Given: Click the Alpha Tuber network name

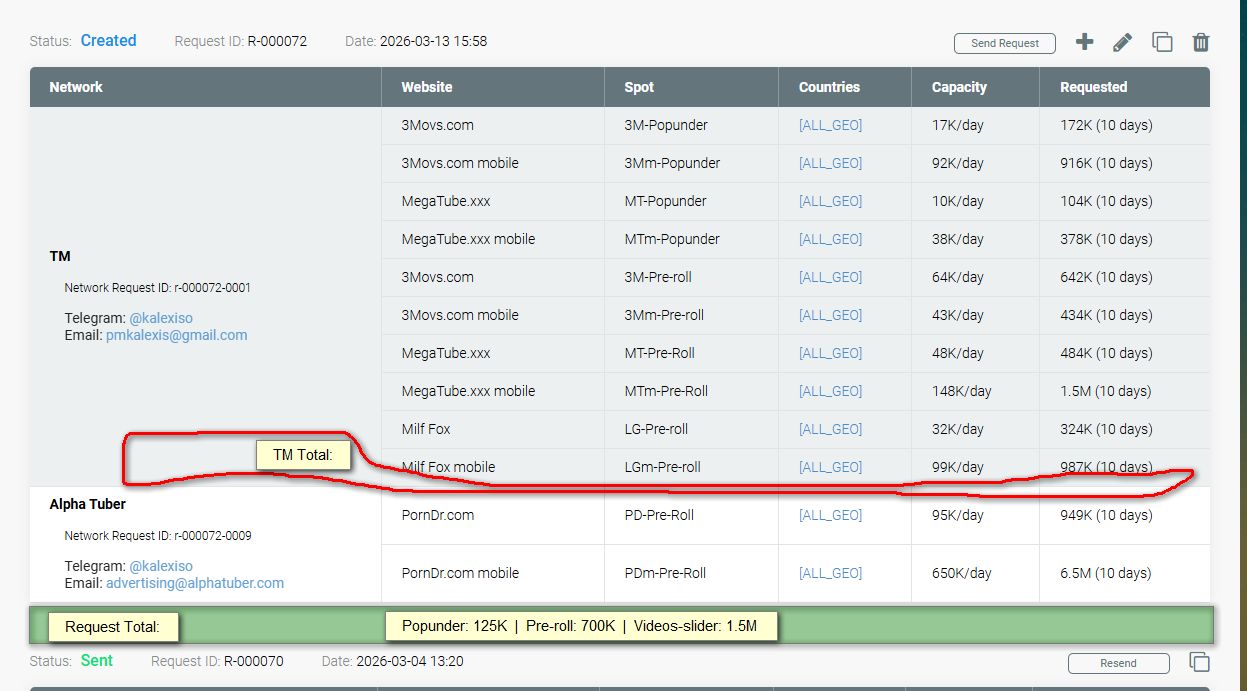Looking at the screenshot, I should pyautogui.click(x=88, y=504).
